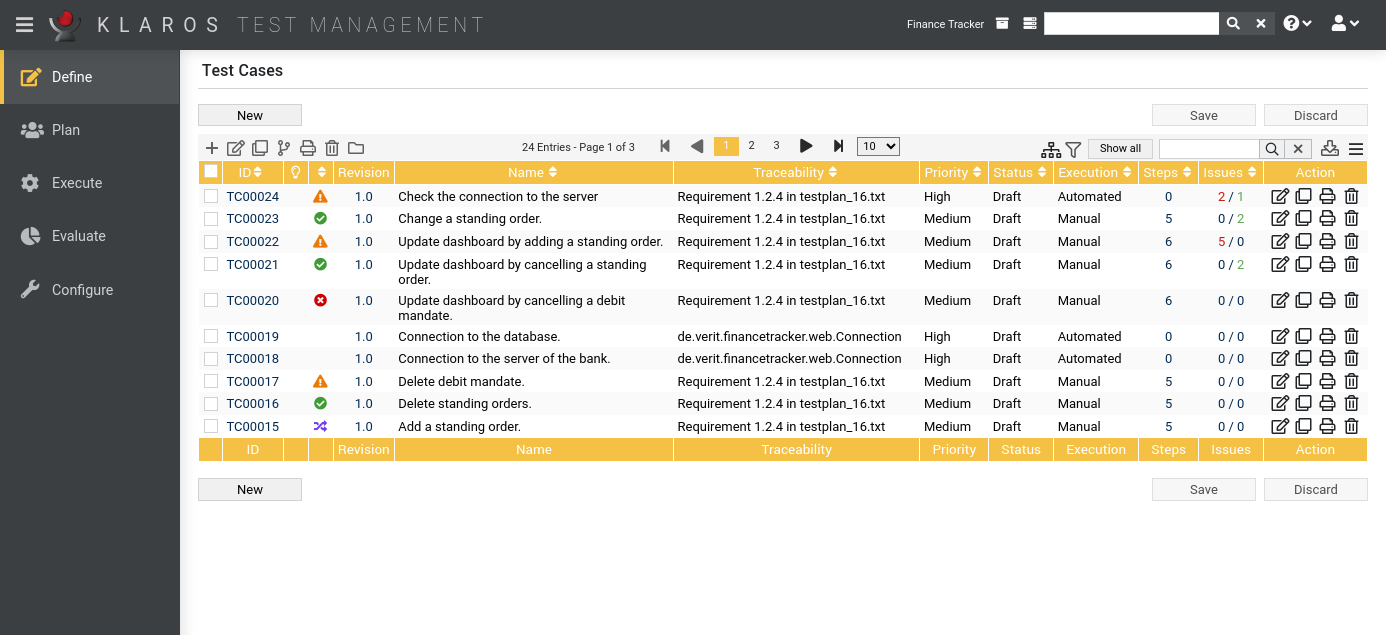Open test case TC00015 link

click(252, 427)
